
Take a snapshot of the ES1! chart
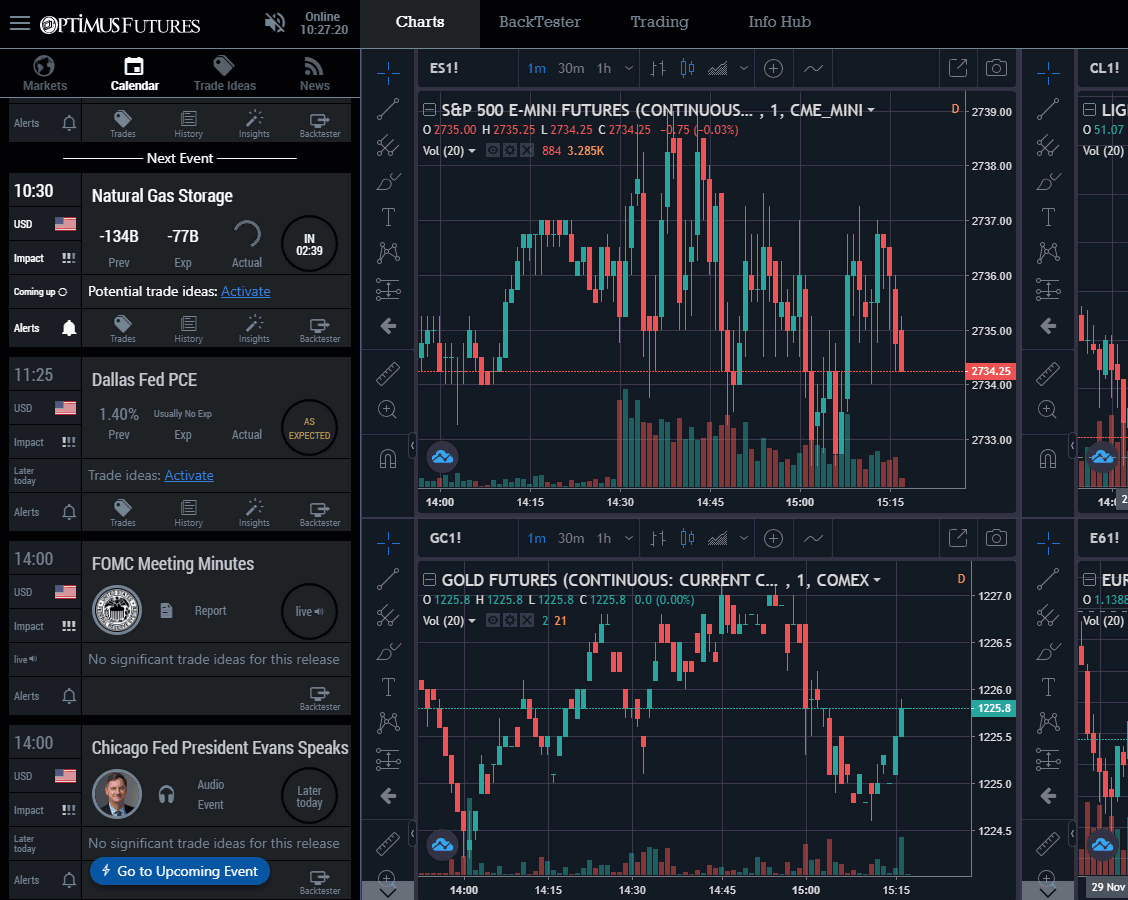996,68
